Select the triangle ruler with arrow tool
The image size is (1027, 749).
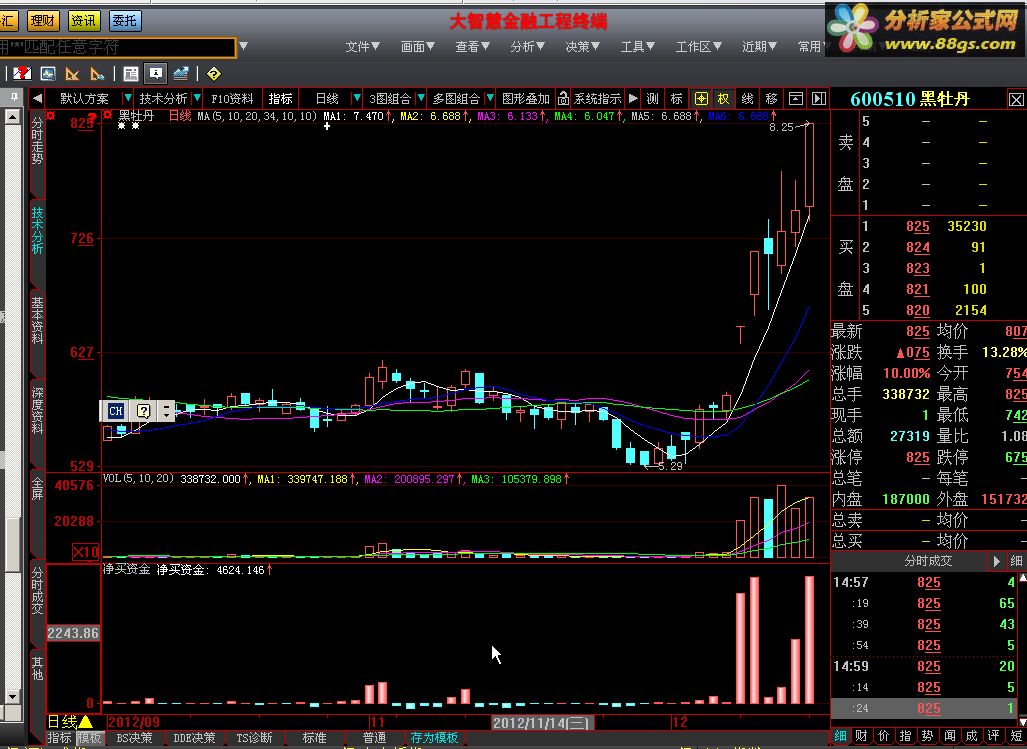97,73
